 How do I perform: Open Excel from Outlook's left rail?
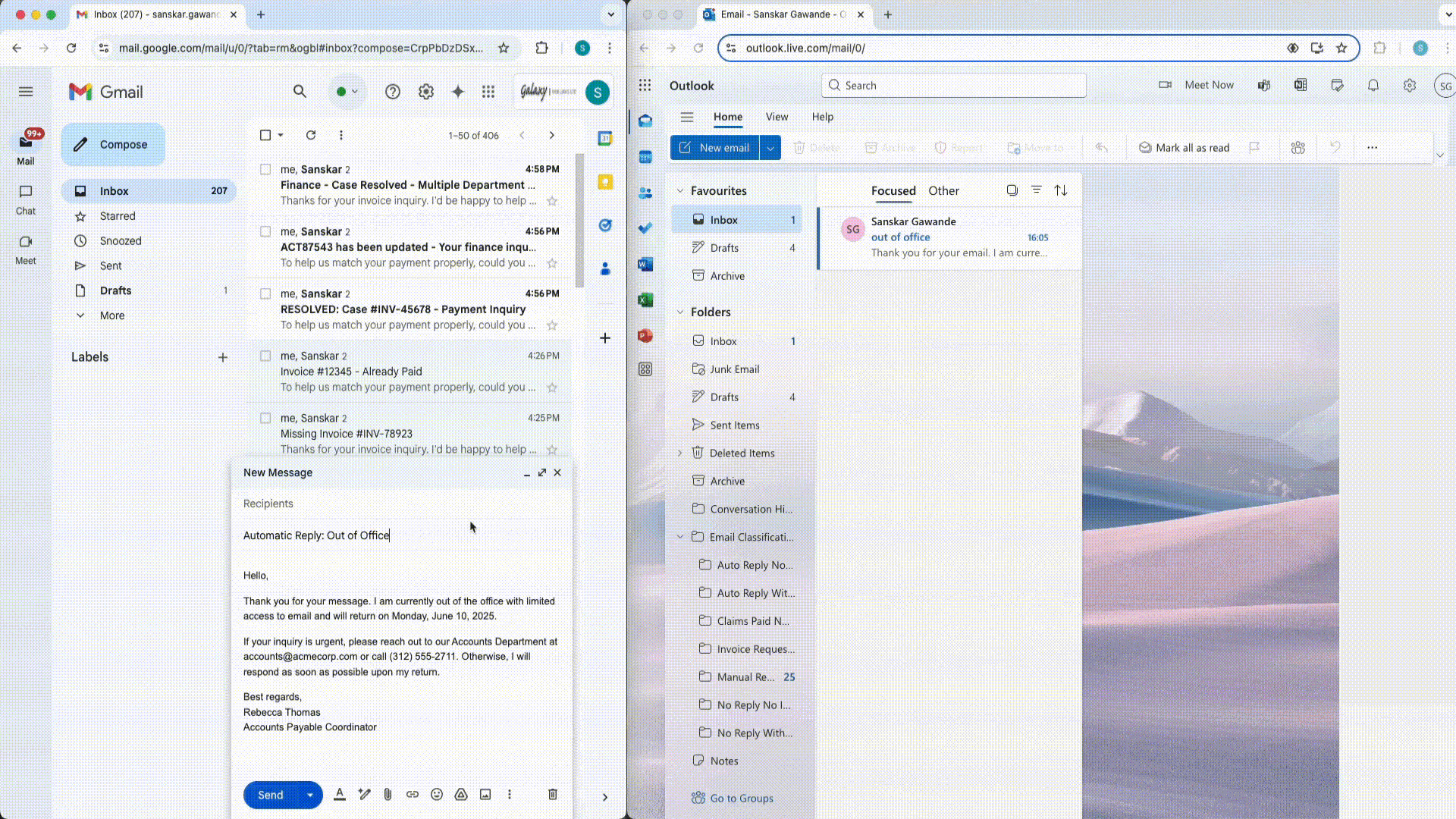(x=645, y=300)
